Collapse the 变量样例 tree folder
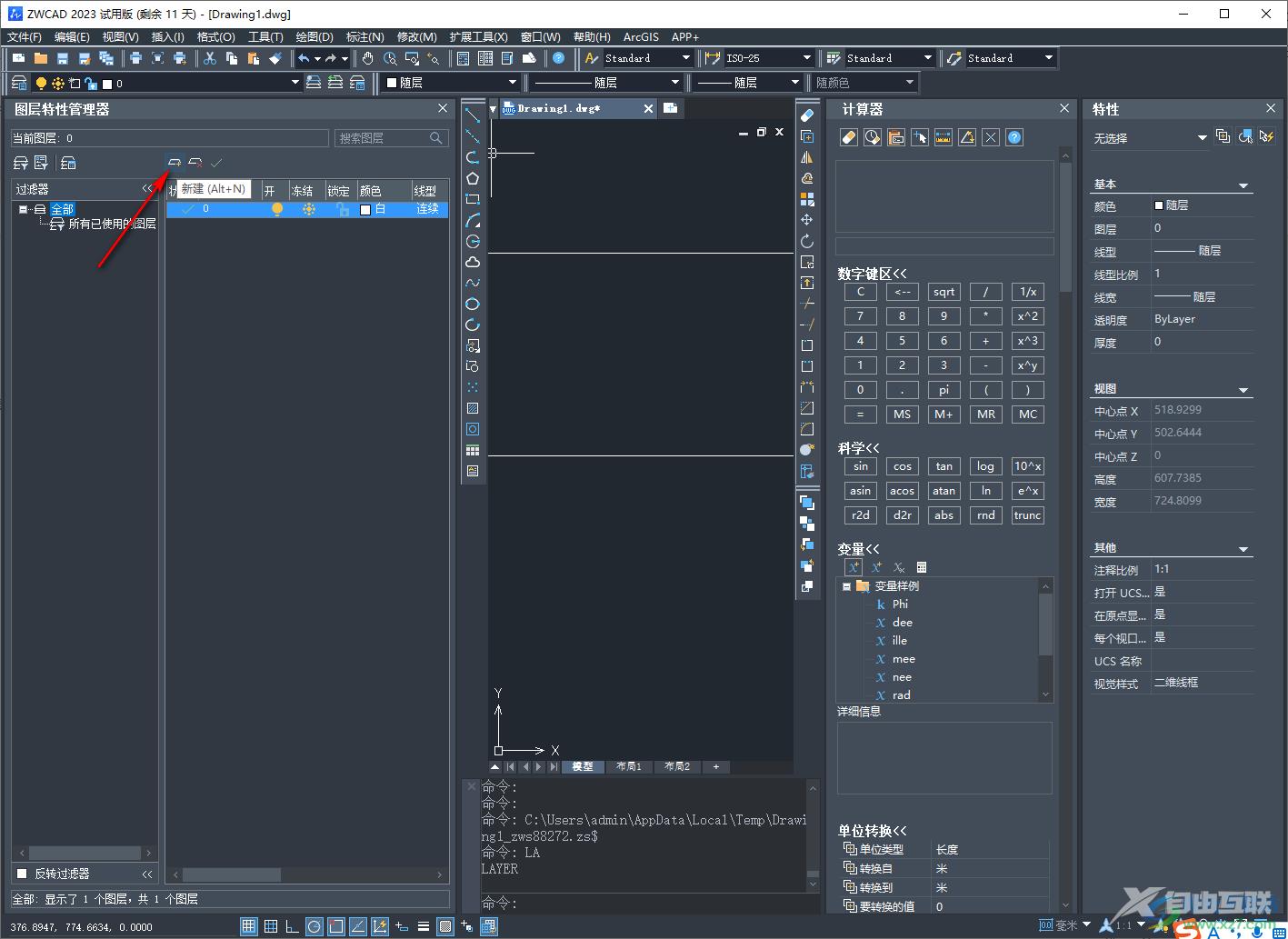The image size is (1288, 939). pos(846,586)
